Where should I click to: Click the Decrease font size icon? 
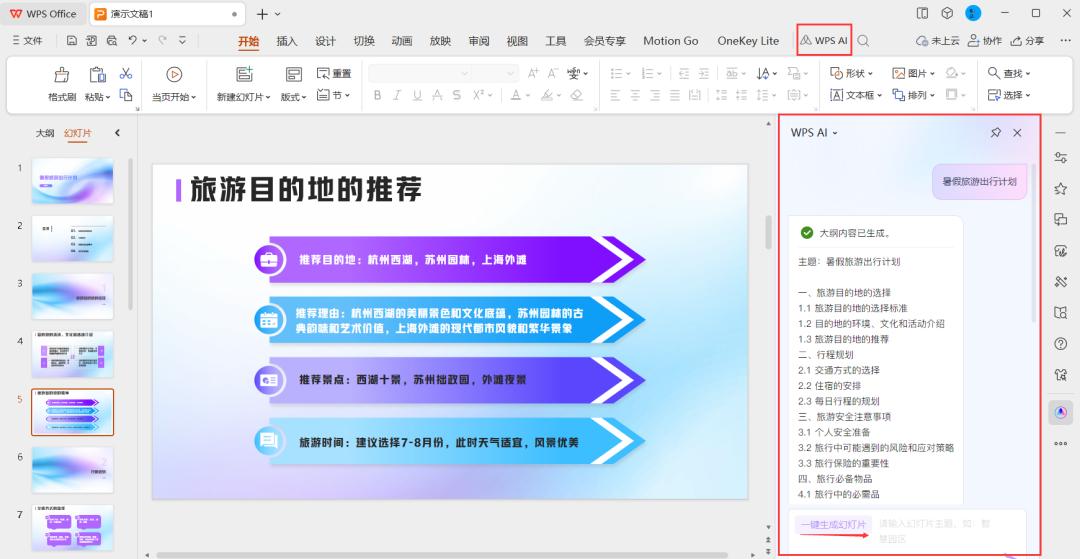point(552,74)
